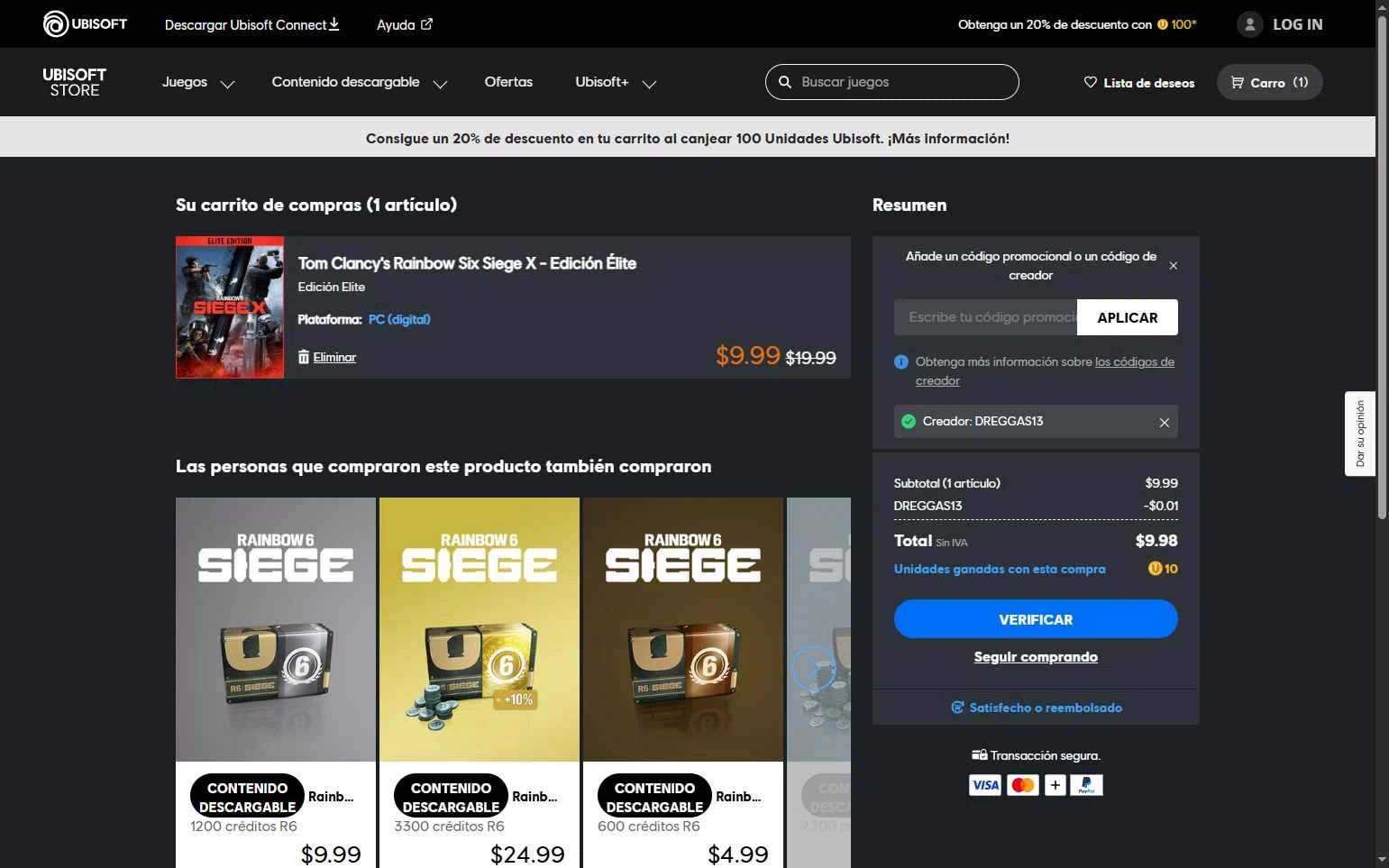
Task: Click the gold Units coin icon next to 100
Action: click(1163, 24)
